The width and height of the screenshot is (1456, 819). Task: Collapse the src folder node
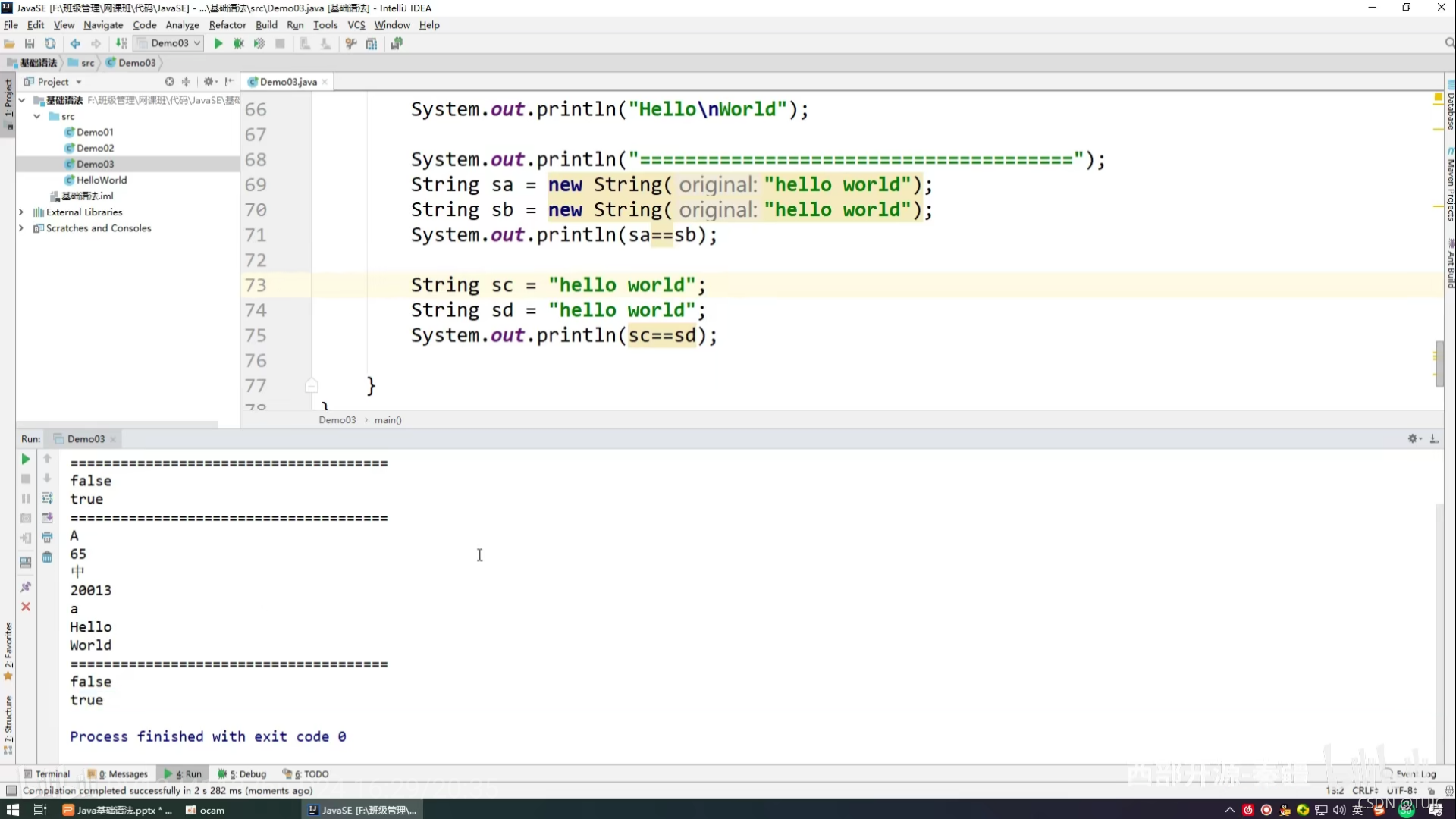pyautogui.click(x=37, y=116)
